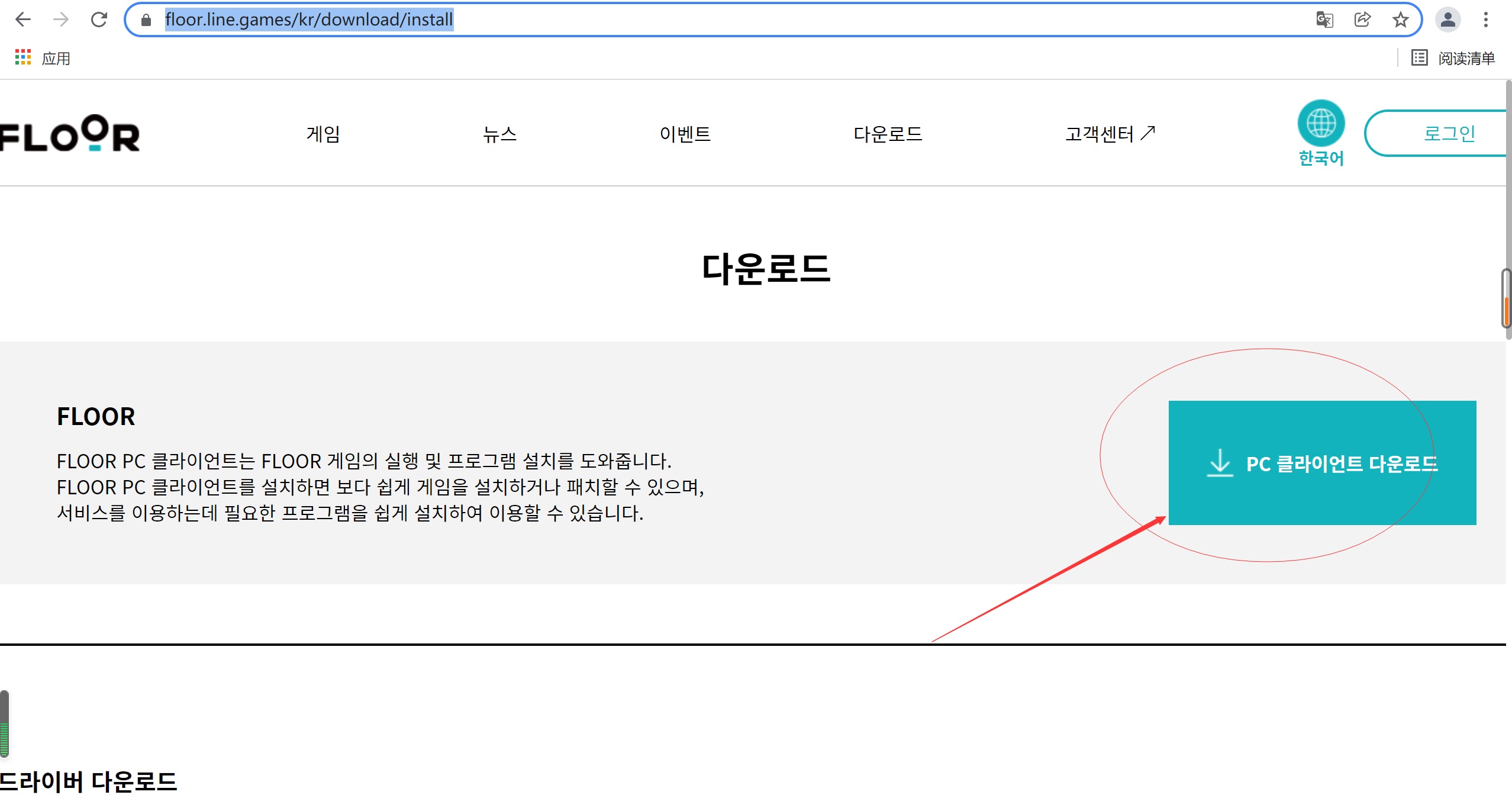Click the FLOOR section title
This screenshot has height=811, width=1512.
[96, 417]
